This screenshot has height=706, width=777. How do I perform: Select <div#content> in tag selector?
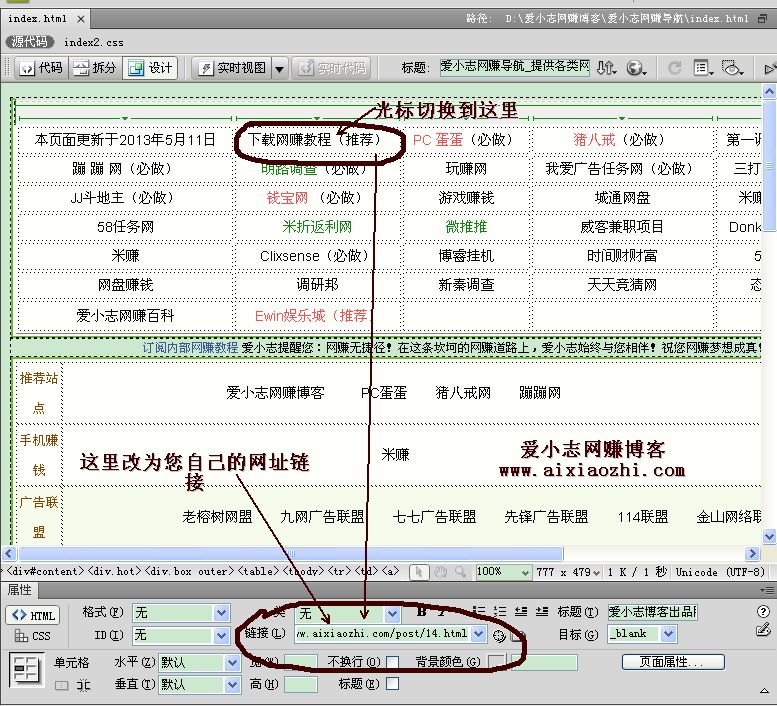[45, 571]
